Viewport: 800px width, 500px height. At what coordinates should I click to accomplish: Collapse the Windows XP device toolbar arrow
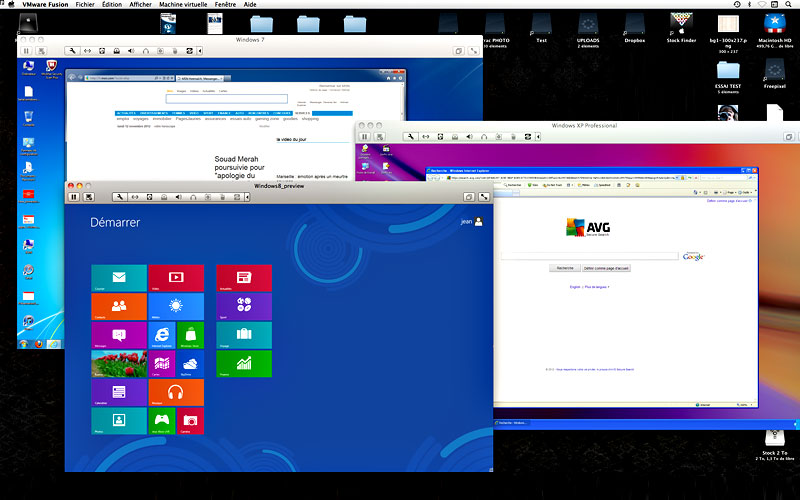click(x=538, y=137)
